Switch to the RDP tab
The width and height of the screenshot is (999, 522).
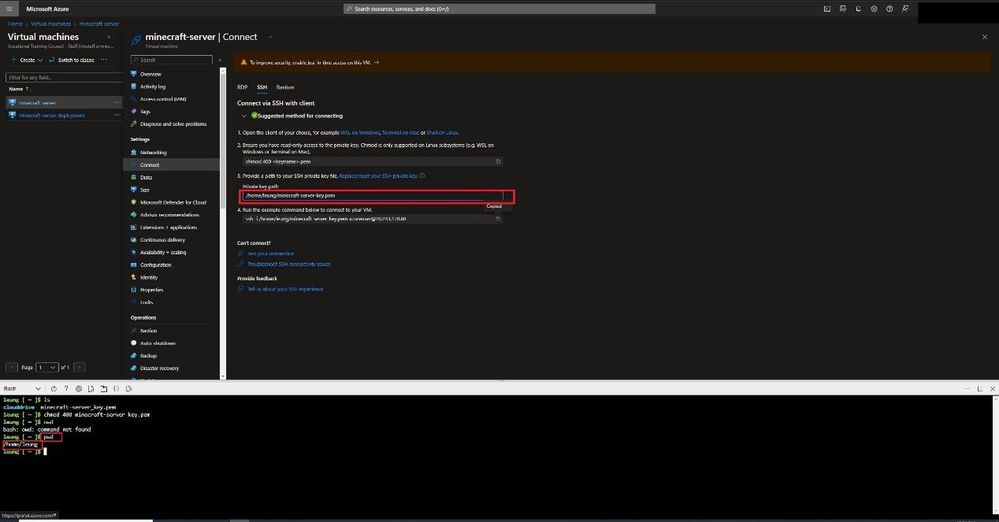(242, 87)
